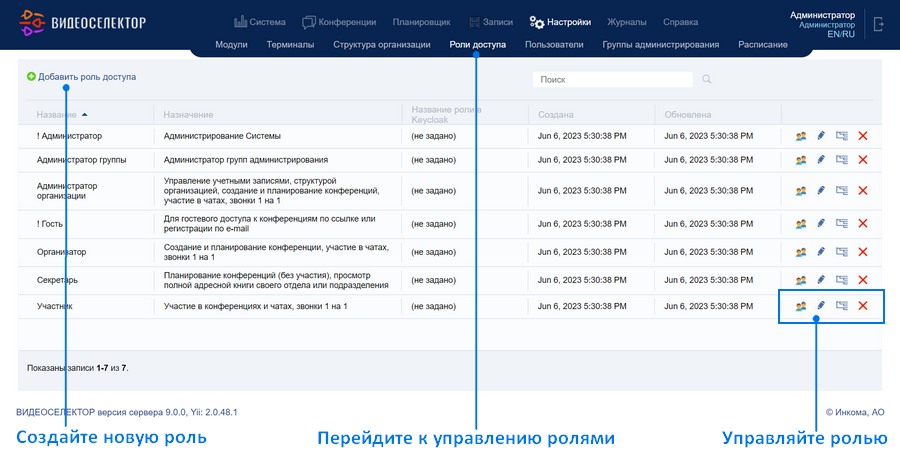
Task: Open the window-tree icon for ! Администратор row
Action: pyautogui.click(x=841, y=136)
